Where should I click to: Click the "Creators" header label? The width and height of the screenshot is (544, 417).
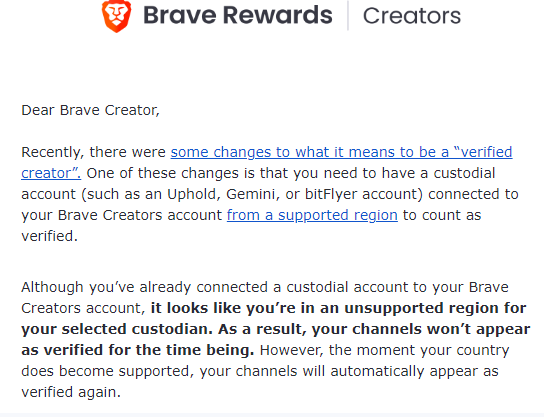[412, 16]
